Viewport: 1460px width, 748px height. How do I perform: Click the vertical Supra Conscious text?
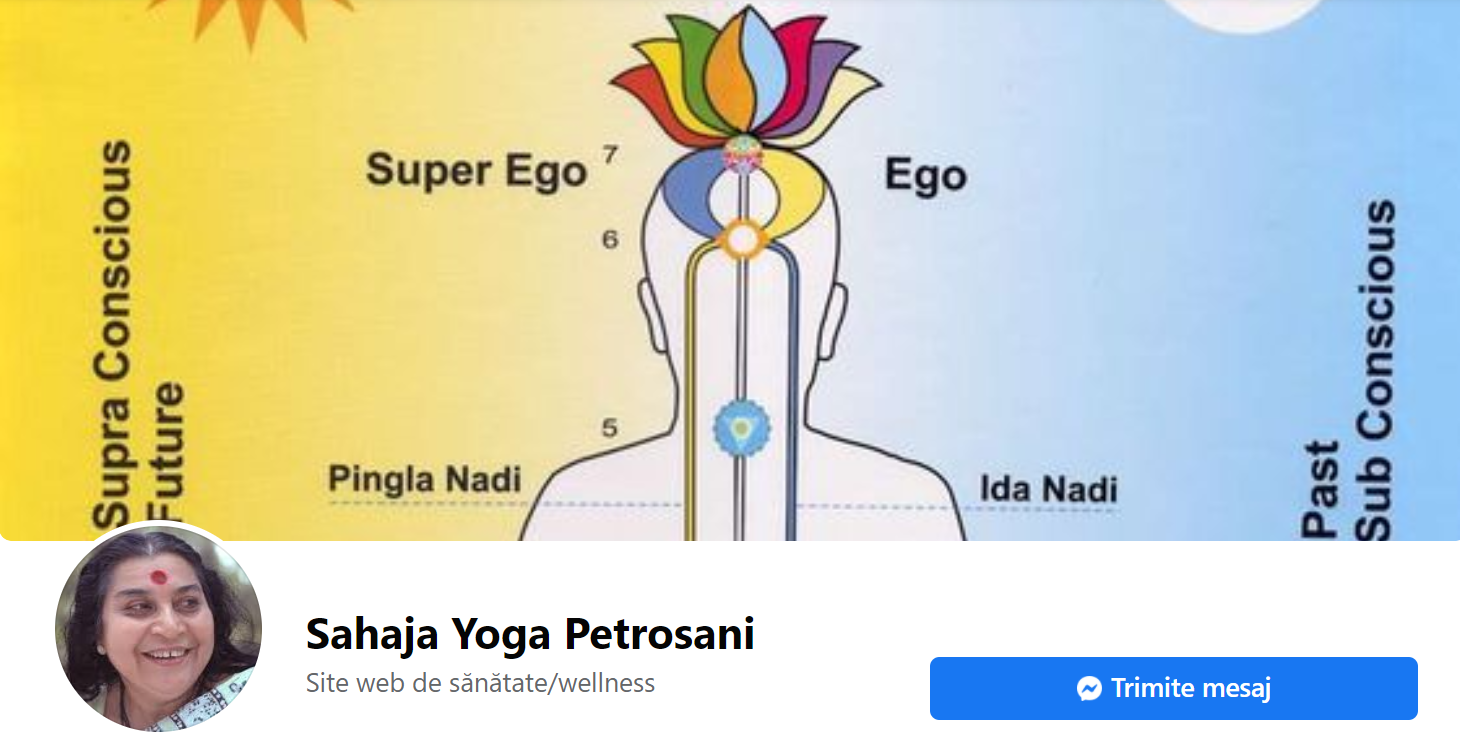point(115,333)
